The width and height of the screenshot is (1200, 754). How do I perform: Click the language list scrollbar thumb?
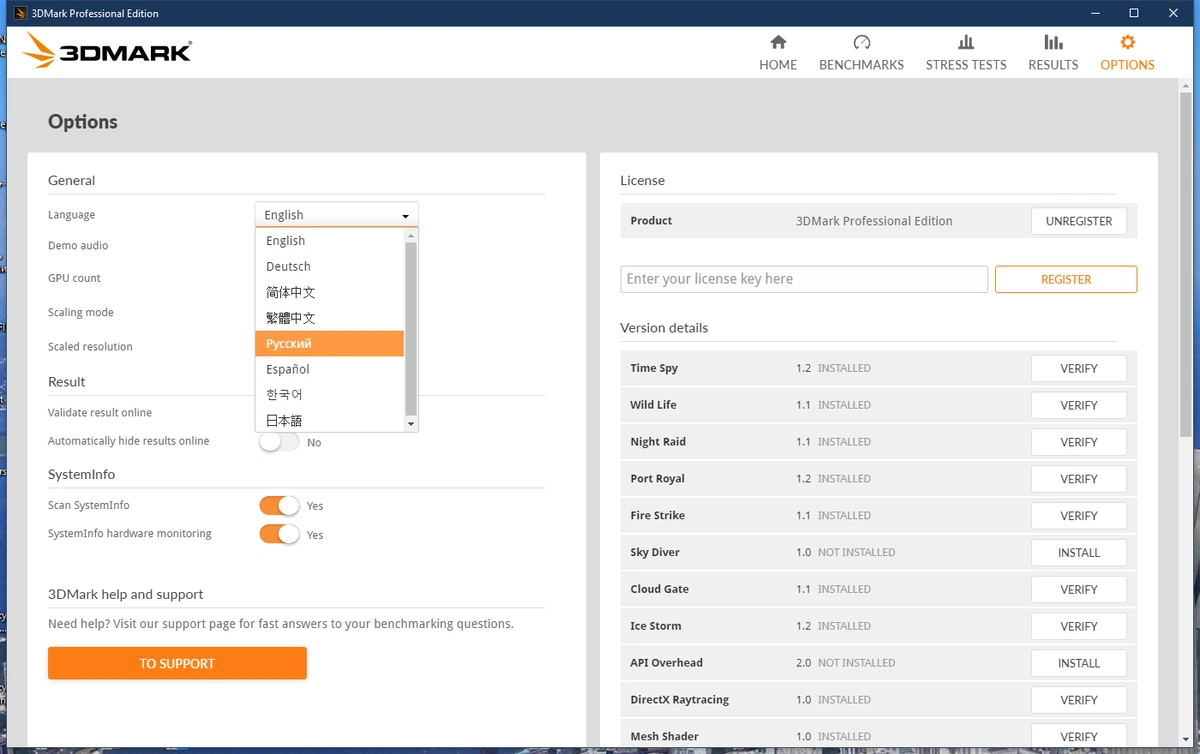click(x=410, y=329)
